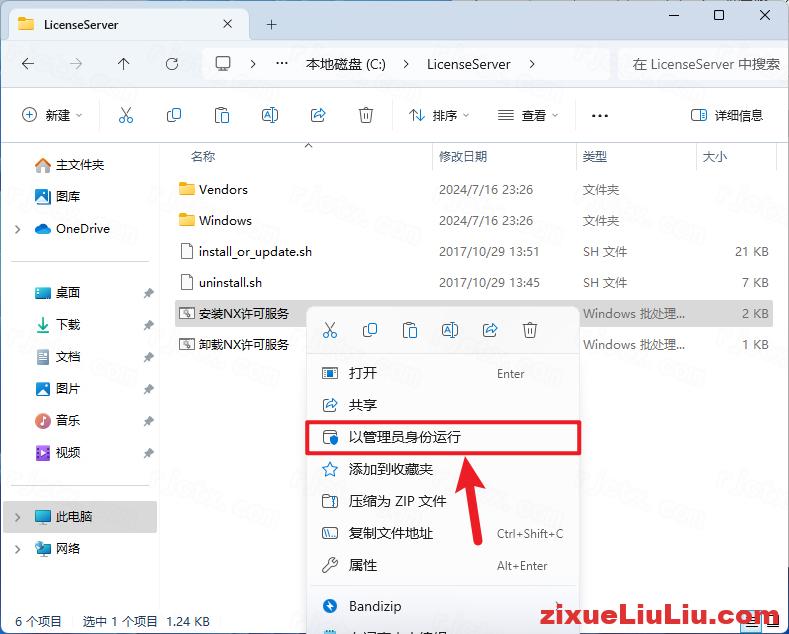This screenshot has height=634, width=789.
Task: Click the context menu Share icon
Action: (490, 330)
